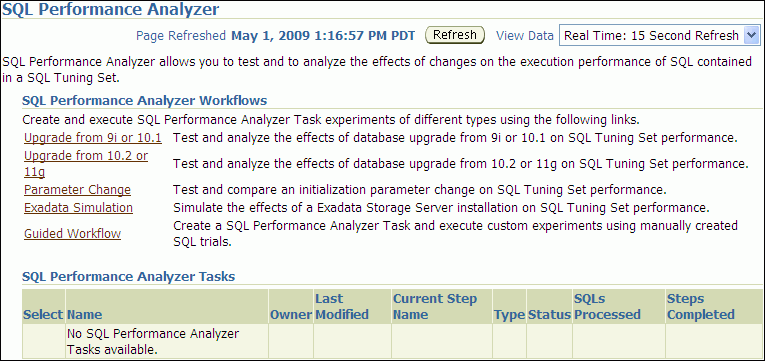The image size is (765, 361).
Task: Open the Upgrade from 9i or 10.1 link
Action: point(93,138)
